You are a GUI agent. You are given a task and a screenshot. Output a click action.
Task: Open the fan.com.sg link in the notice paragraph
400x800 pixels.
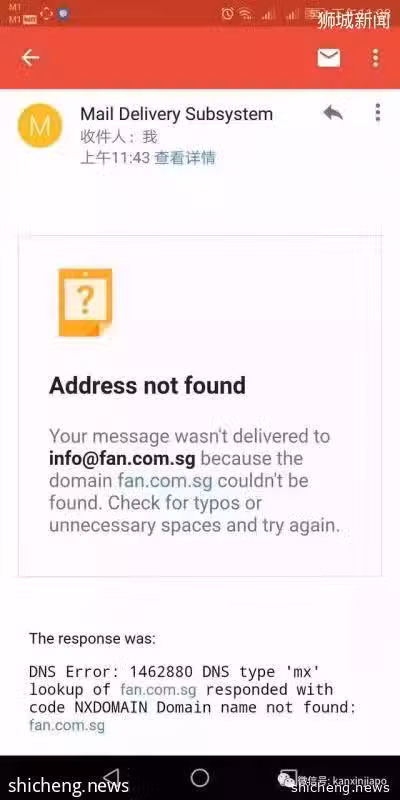coord(165,481)
